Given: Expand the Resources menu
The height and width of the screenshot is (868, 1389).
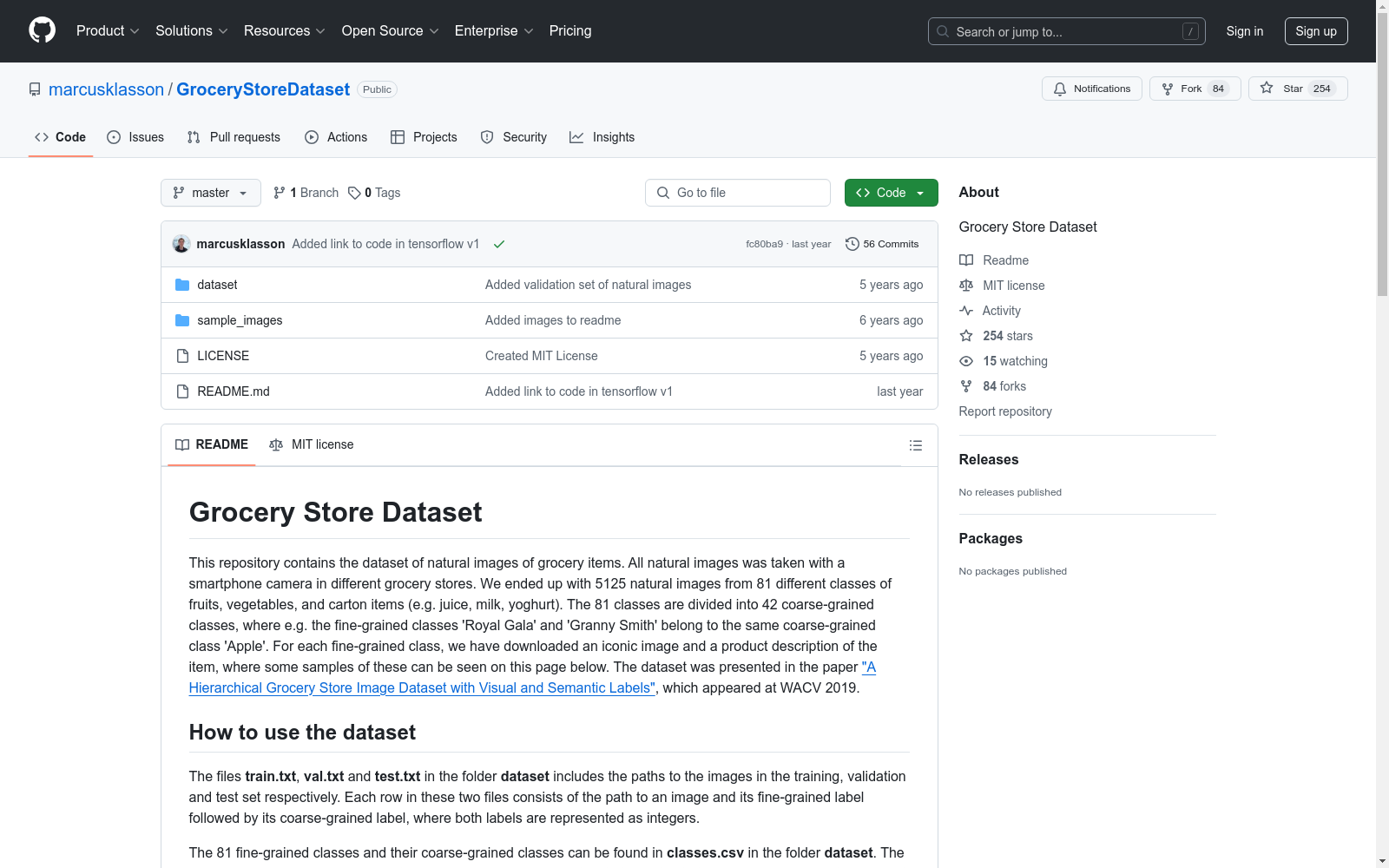Looking at the screenshot, I should (285, 30).
